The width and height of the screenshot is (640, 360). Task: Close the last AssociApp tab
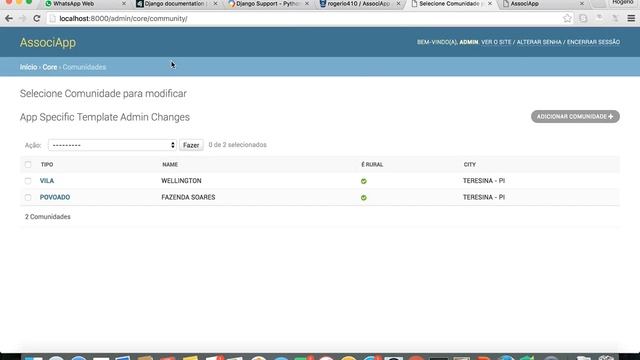pyautogui.click(x=582, y=4)
